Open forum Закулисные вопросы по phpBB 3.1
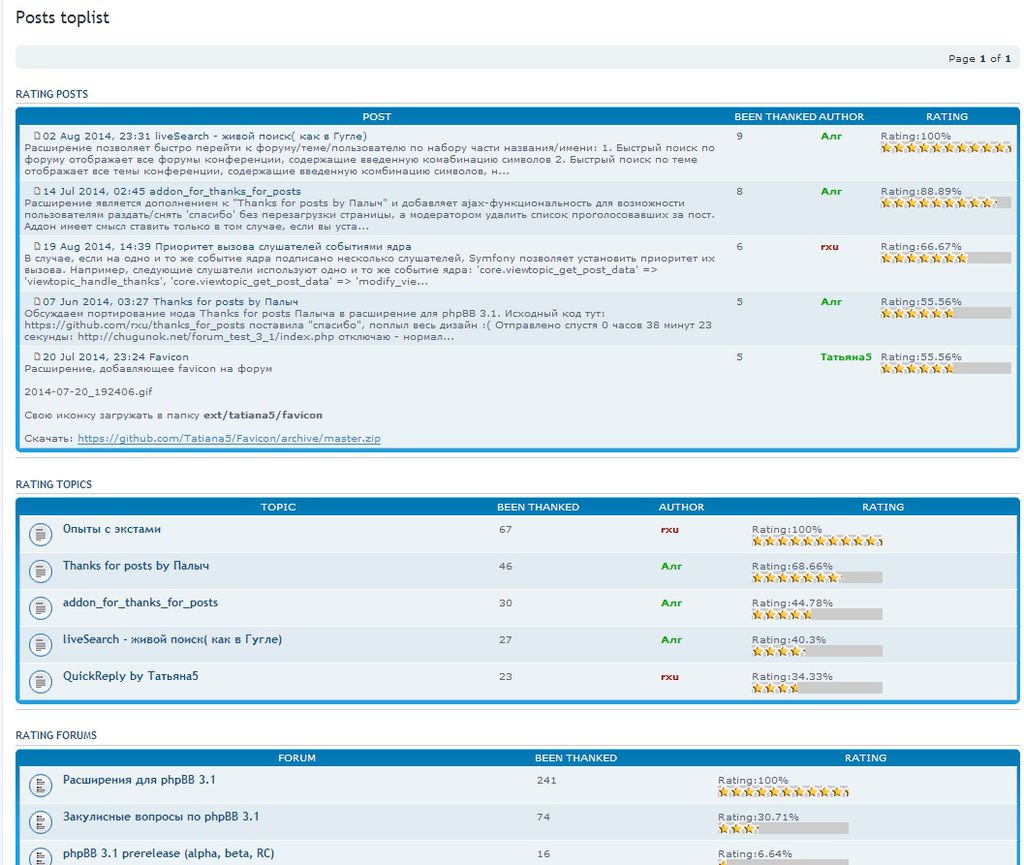 [161, 817]
